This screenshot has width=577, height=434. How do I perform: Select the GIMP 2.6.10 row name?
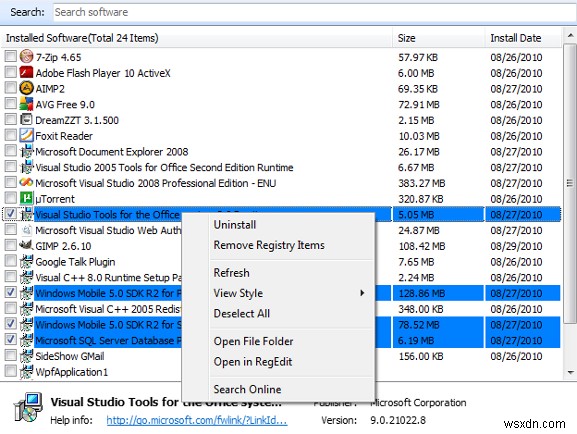63,246
